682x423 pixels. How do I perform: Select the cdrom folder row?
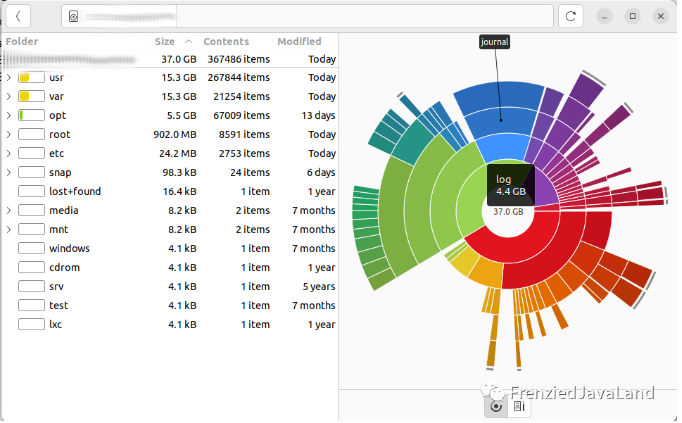(170, 268)
